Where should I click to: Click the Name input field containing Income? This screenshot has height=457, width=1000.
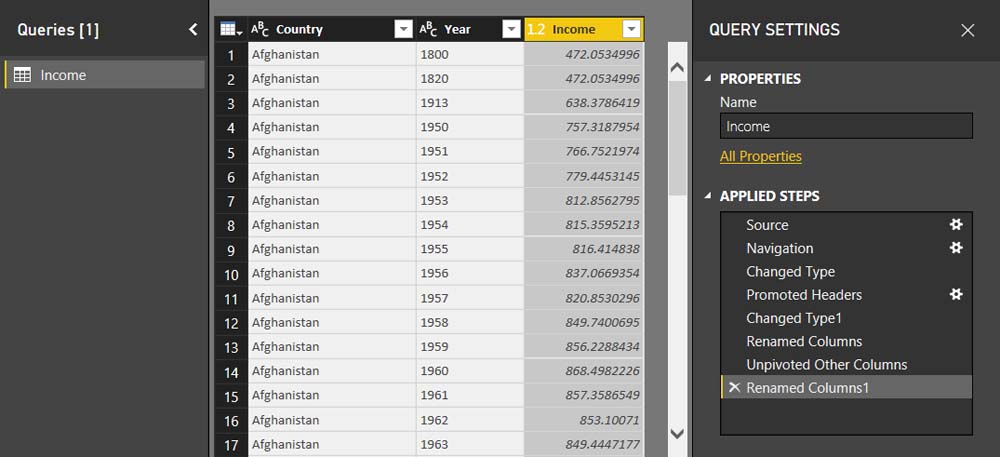point(845,126)
